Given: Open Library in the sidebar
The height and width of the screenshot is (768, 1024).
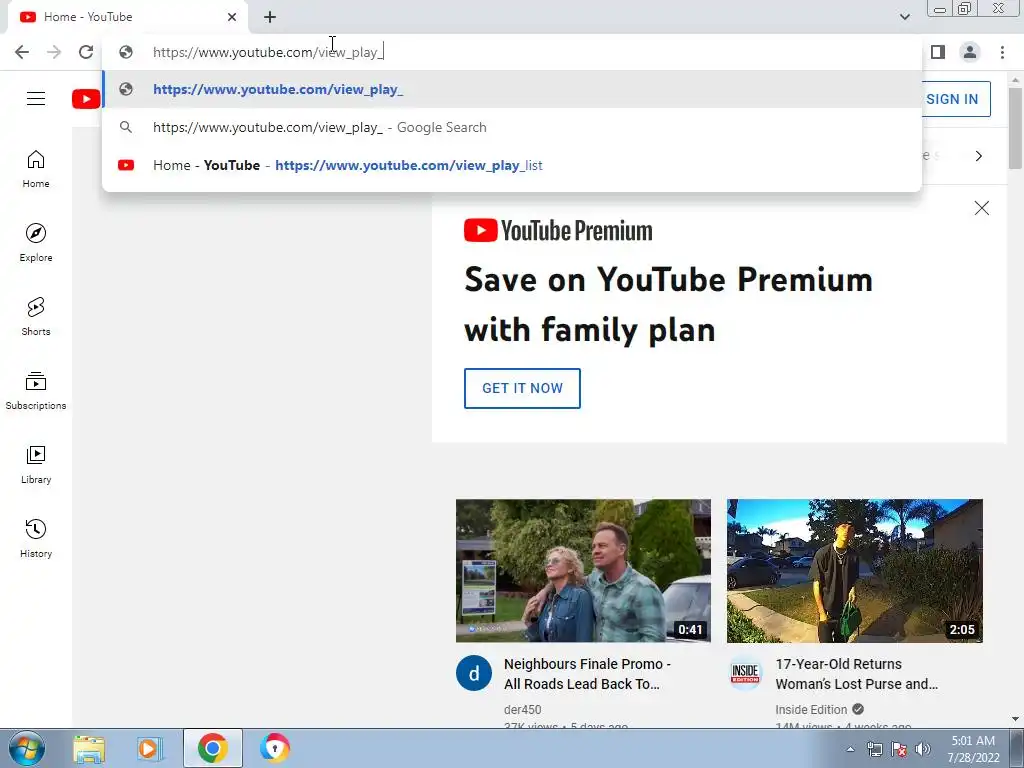Looking at the screenshot, I should (x=36, y=464).
